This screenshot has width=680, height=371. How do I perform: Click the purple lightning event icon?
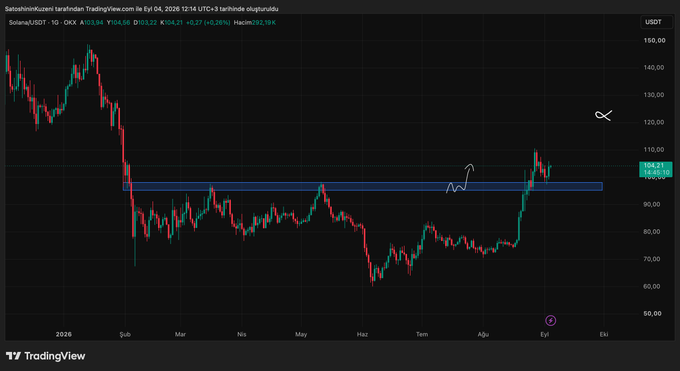pyautogui.click(x=550, y=321)
